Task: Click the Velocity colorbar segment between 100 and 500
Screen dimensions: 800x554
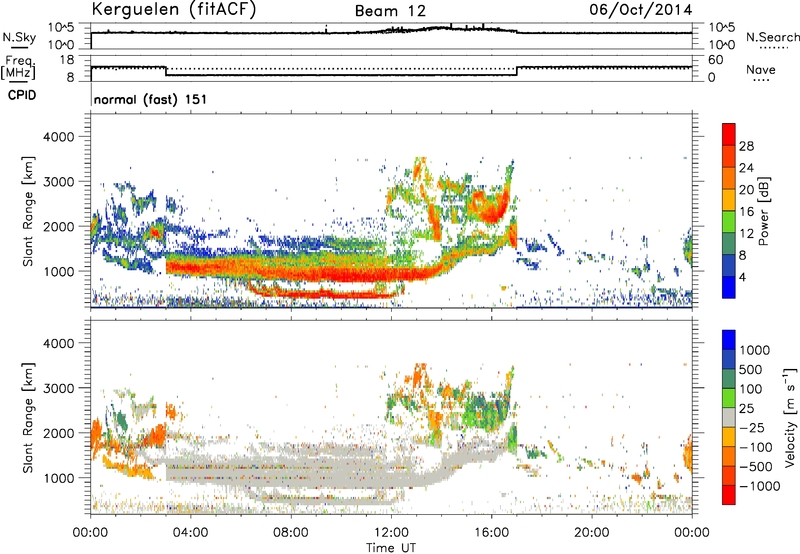Action: [729, 379]
